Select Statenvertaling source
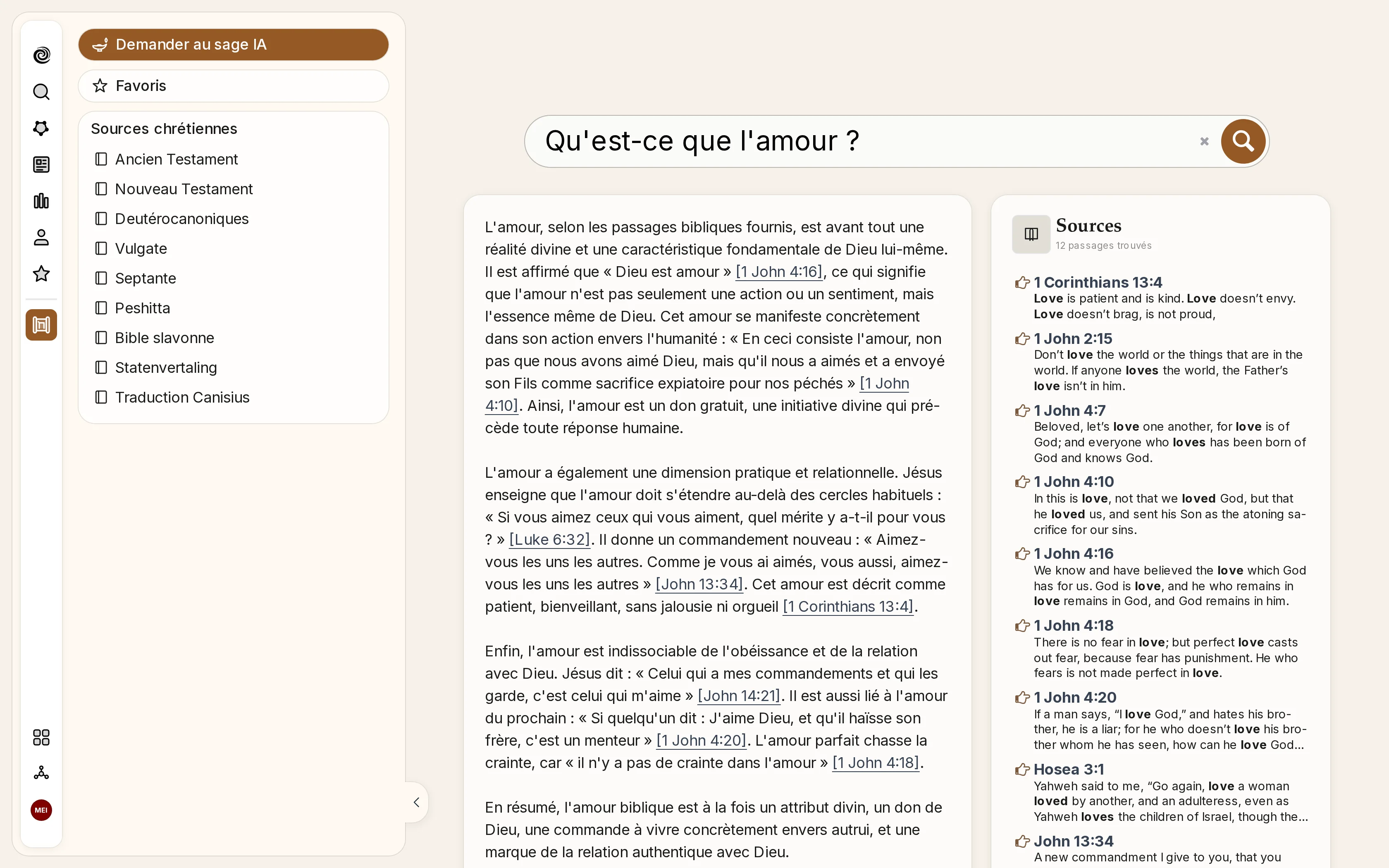The image size is (1389, 868). coord(156,367)
